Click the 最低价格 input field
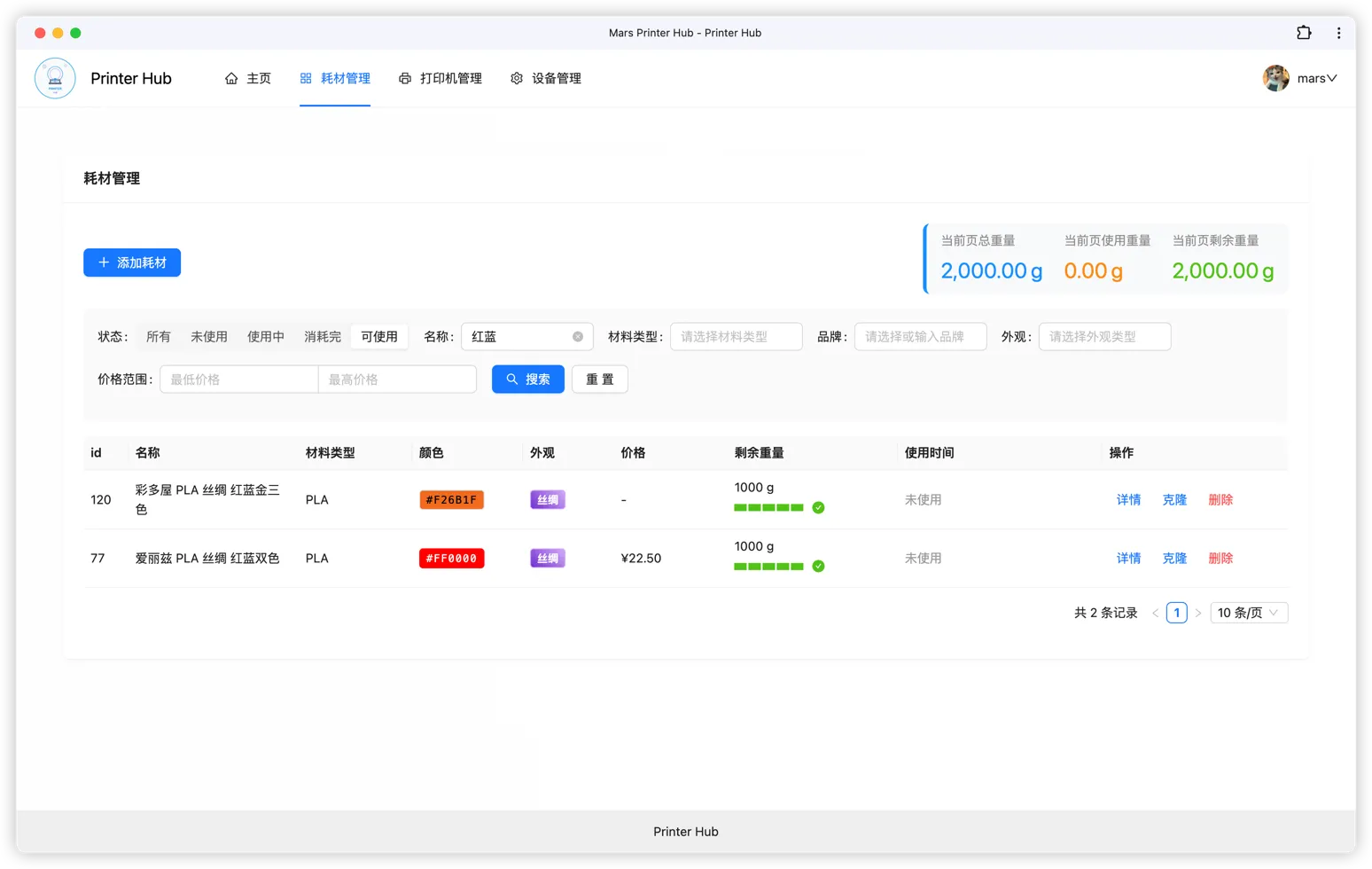This screenshot has width=1372, height=869. coord(238,380)
